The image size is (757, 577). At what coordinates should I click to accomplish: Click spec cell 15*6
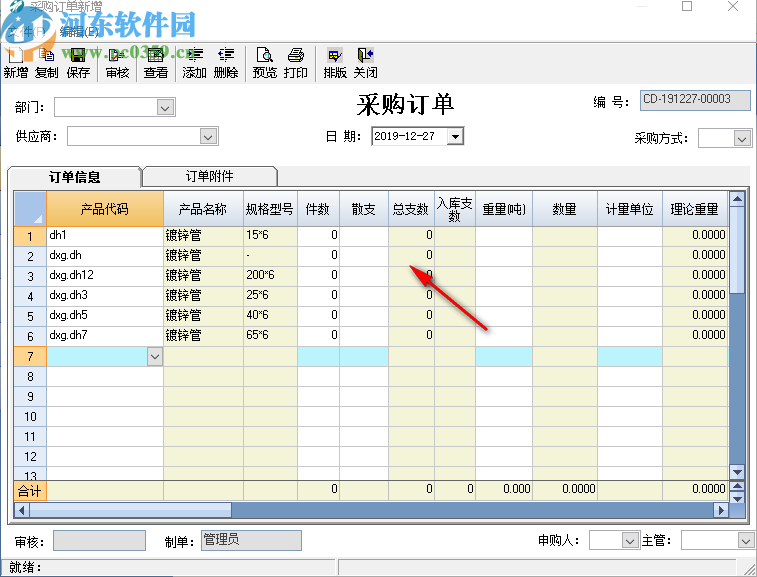pos(270,236)
